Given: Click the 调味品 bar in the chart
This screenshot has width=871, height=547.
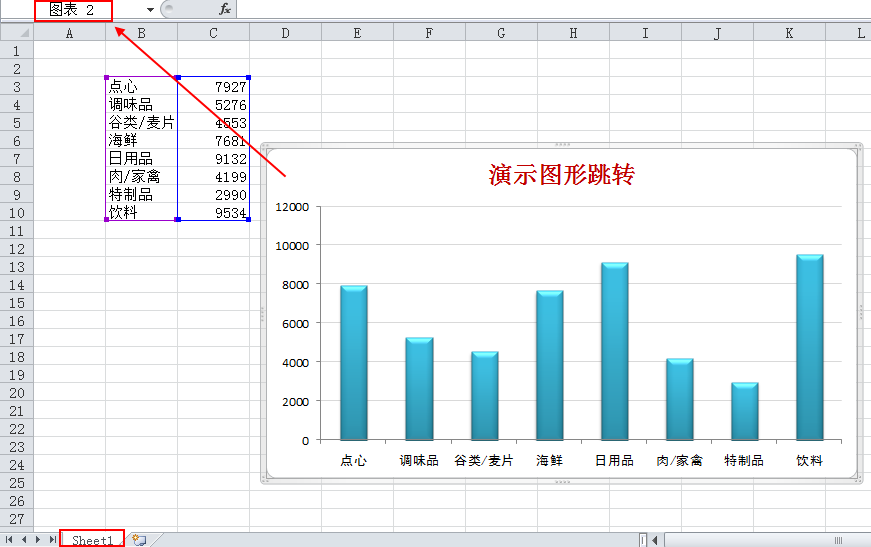Looking at the screenshot, I should tap(419, 389).
